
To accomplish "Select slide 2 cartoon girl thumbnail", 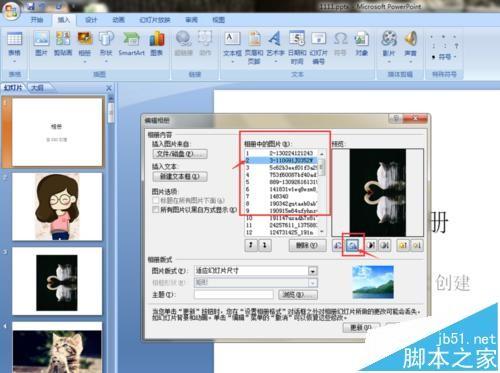I will pyautogui.click(x=57, y=207).
